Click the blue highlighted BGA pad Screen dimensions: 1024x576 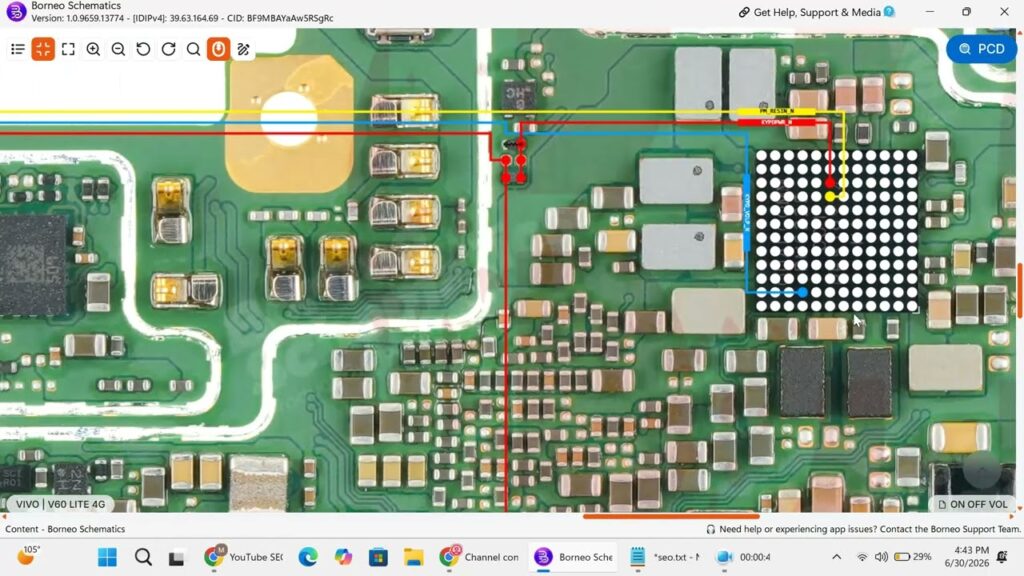click(x=803, y=293)
